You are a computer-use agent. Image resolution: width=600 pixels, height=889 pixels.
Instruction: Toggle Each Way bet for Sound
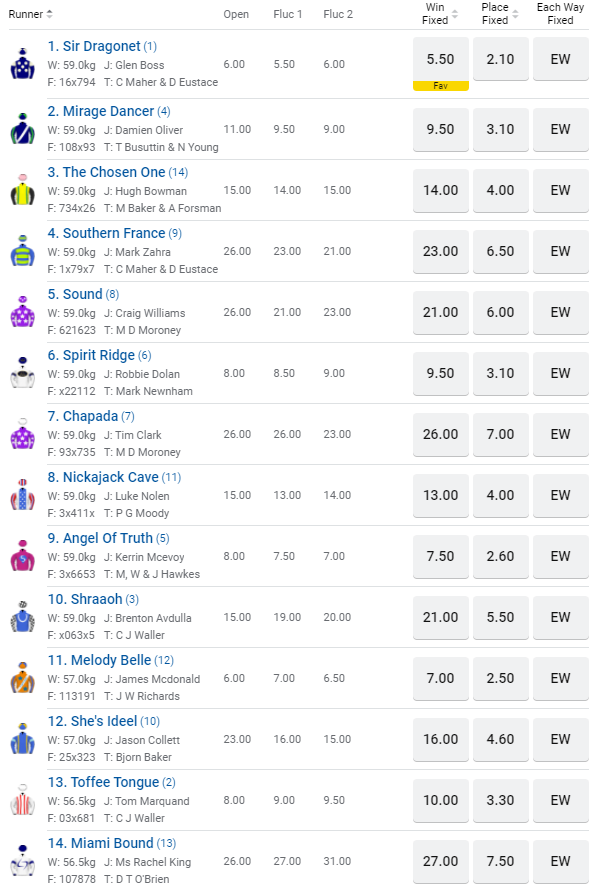[x=560, y=312]
